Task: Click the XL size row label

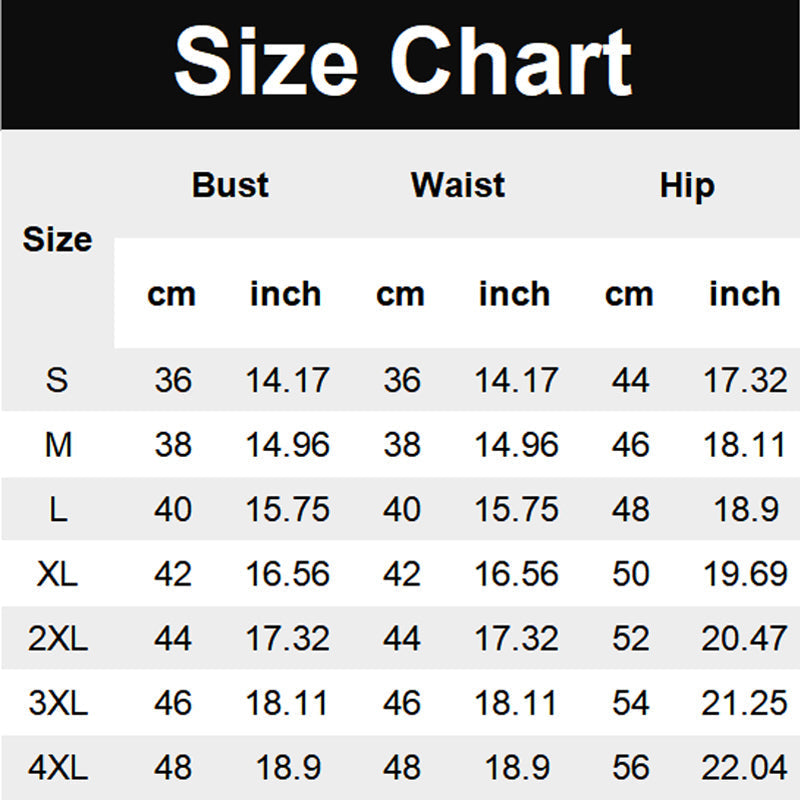Action: pos(58,574)
